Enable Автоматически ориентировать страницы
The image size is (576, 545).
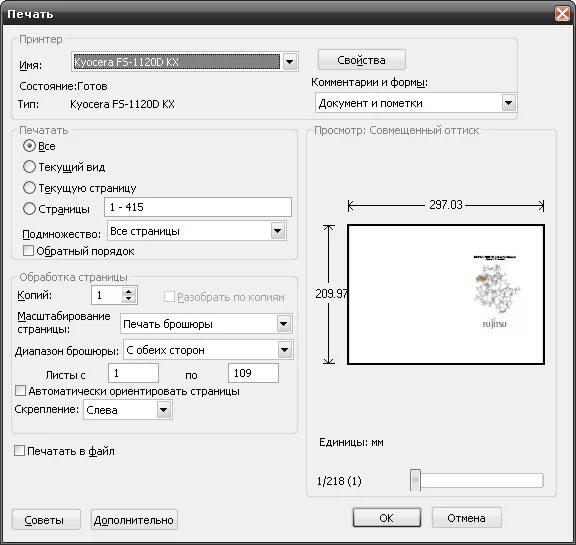[x=21, y=391]
